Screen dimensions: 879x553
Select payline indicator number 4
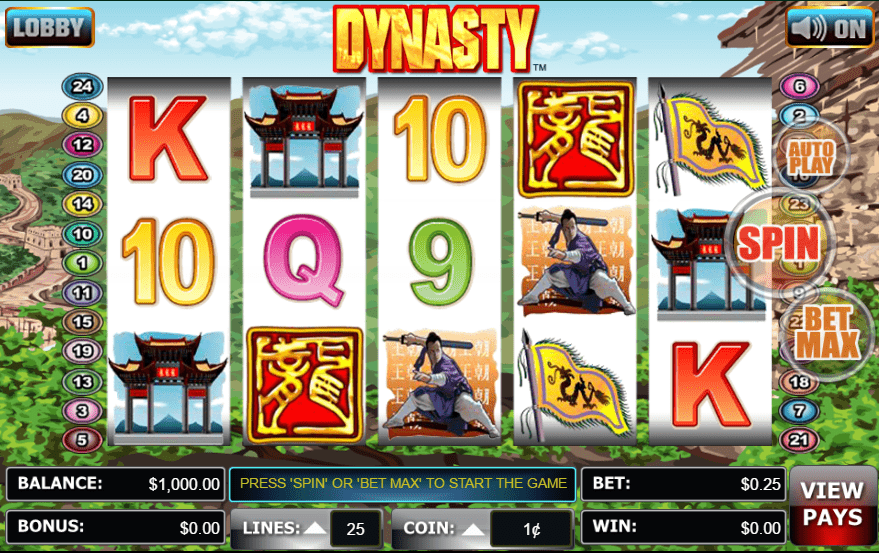click(x=82, y=116)
